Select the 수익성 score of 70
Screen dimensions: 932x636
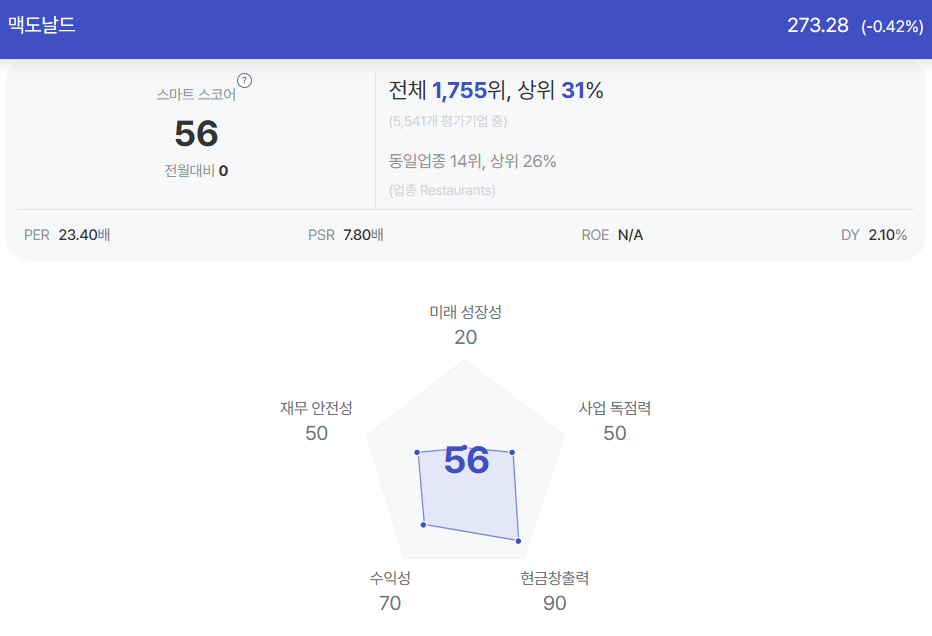[x=390, y=603]
